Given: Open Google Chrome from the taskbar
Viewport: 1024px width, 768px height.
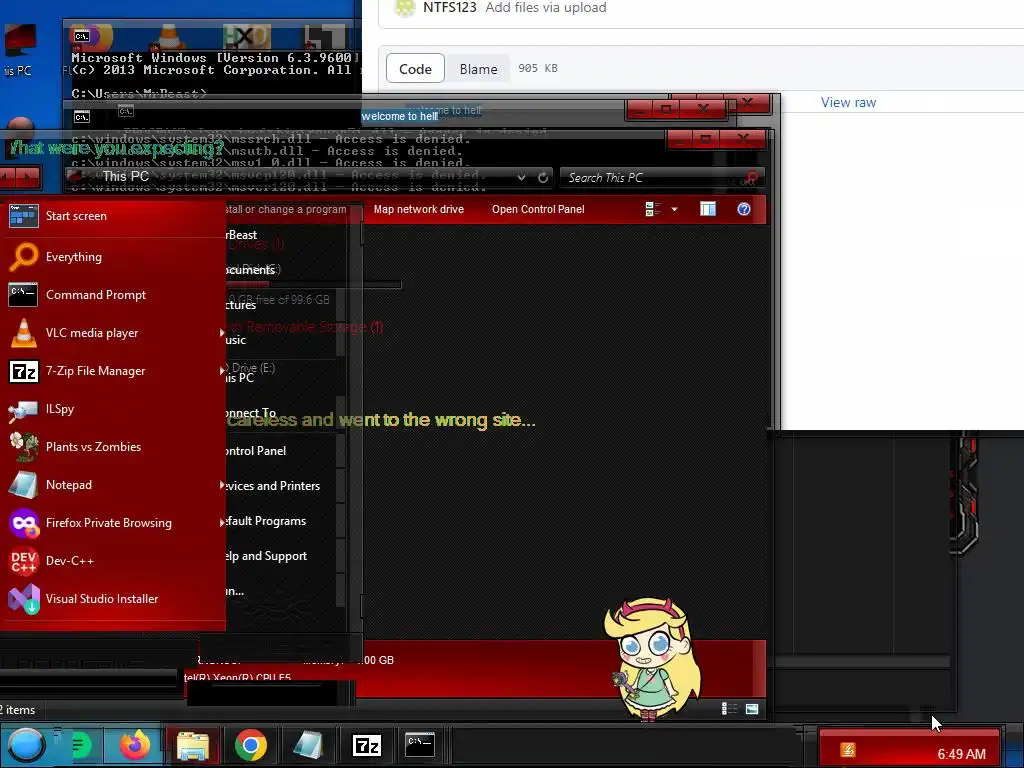Looking at the screenshot, I should [x=251, y=745].
